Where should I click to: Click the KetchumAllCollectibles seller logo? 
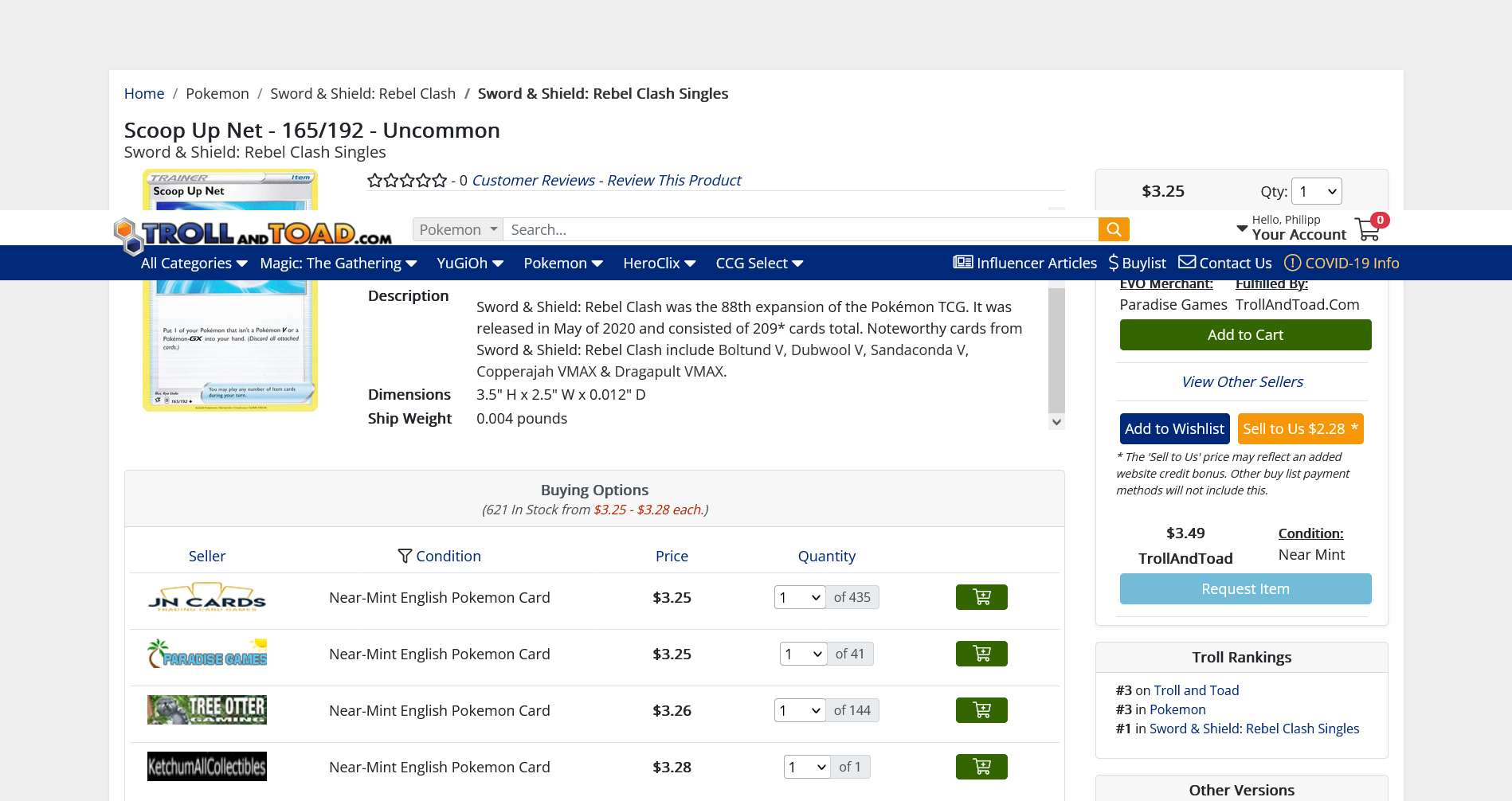coord(207,767)
